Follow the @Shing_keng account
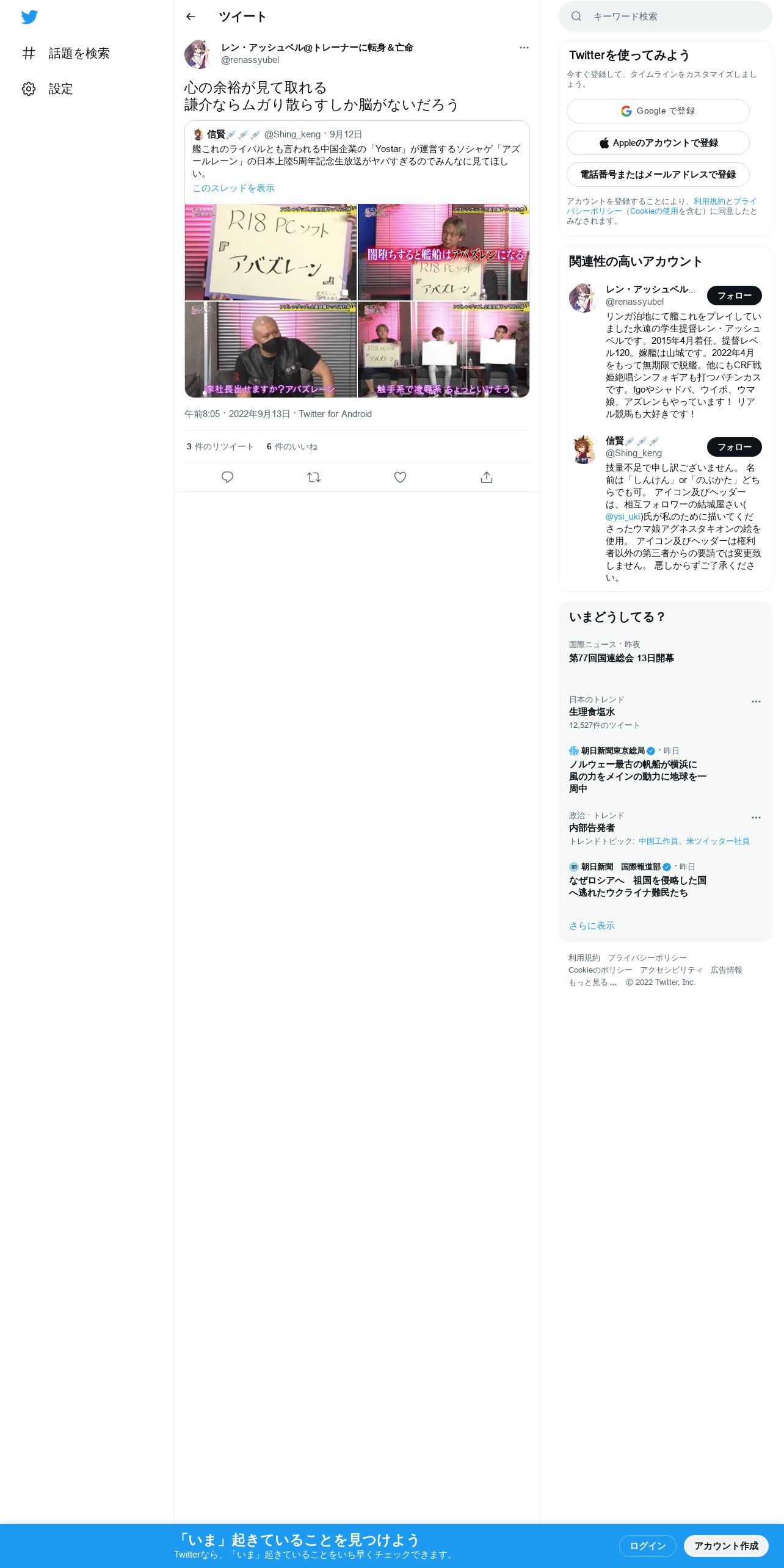This screenshot has width=784, height=1568. [734, 447]
